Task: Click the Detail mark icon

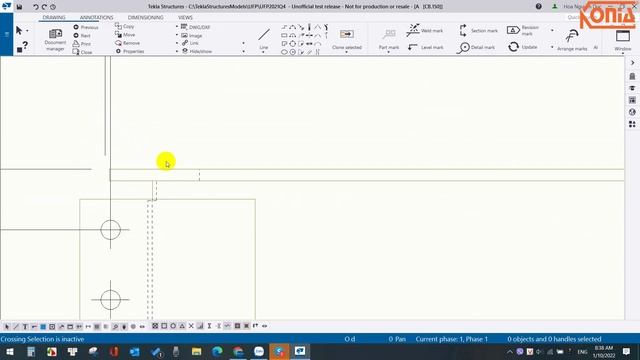Action: (x=464, y=47)
